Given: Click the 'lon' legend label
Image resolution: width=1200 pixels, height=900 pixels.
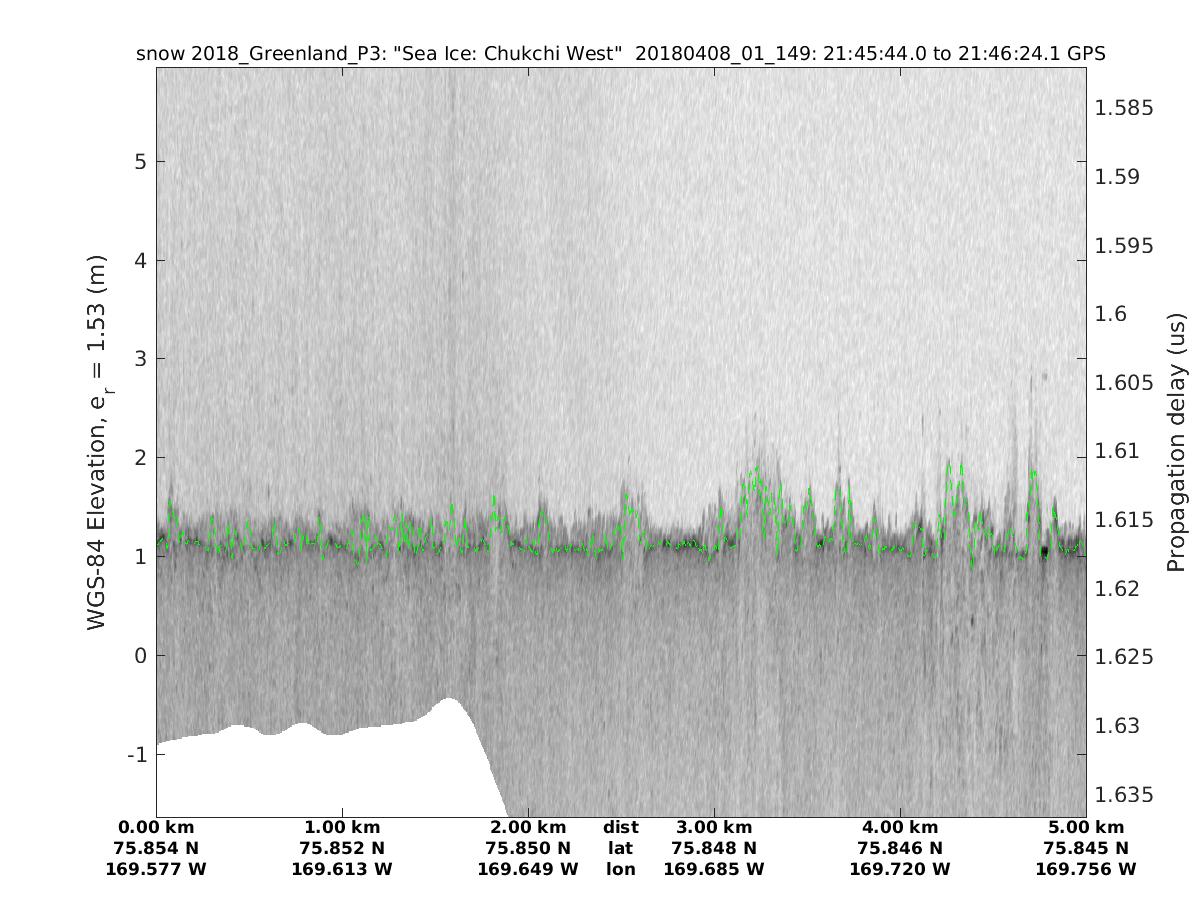Looking at the screenshot, I should click(x=620, y=869).
